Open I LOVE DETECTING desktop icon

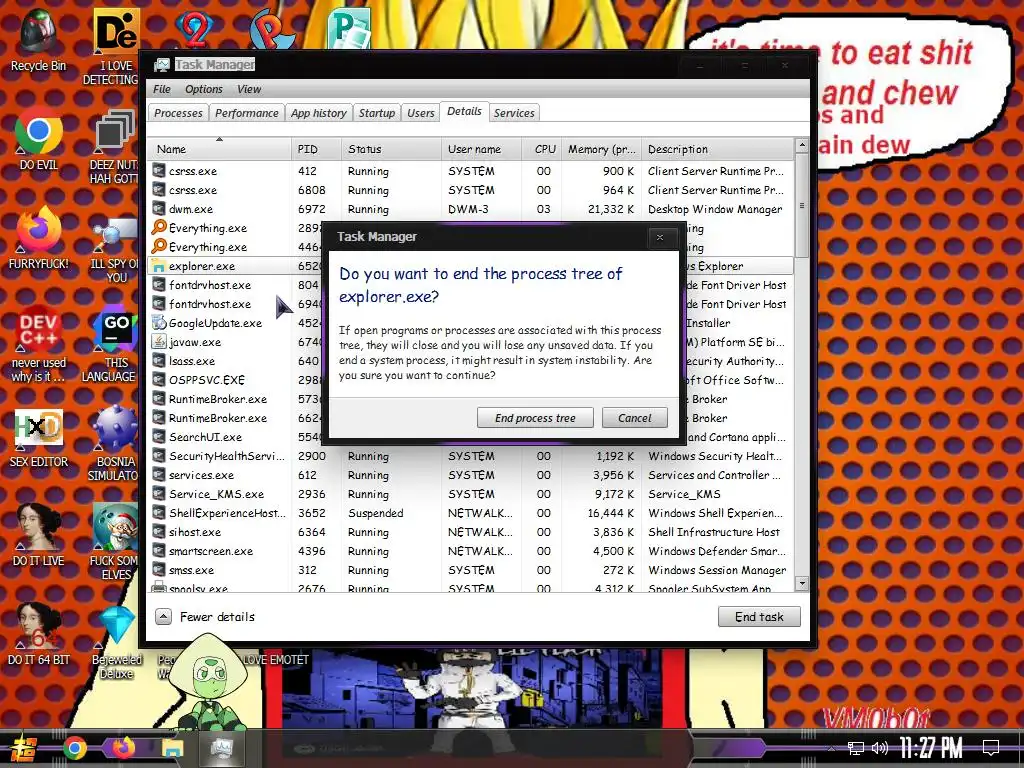pos(112,47)
